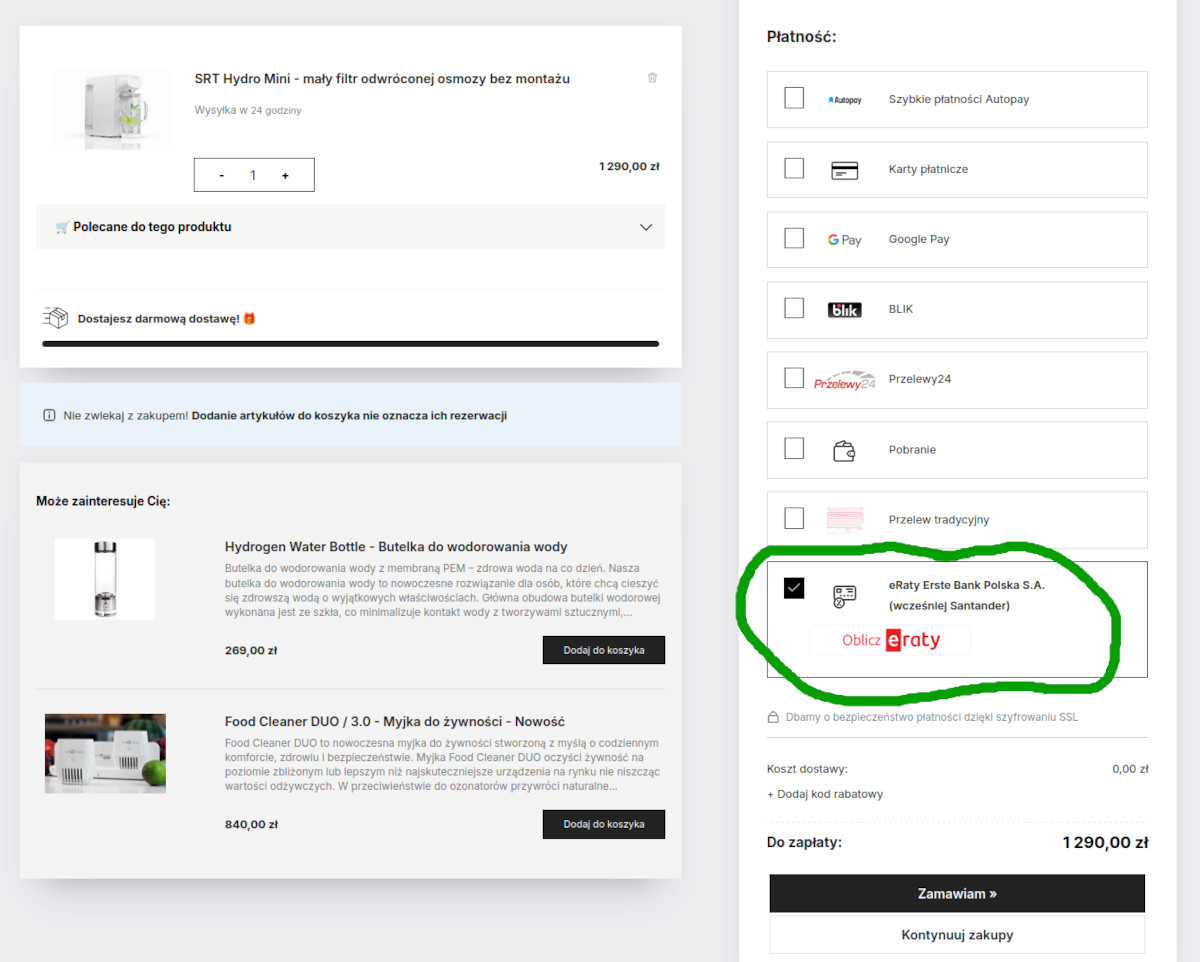Click the Food Cleaner 840,00 zł price
This screenshot has height=962, width=1200.
point(251,825)
